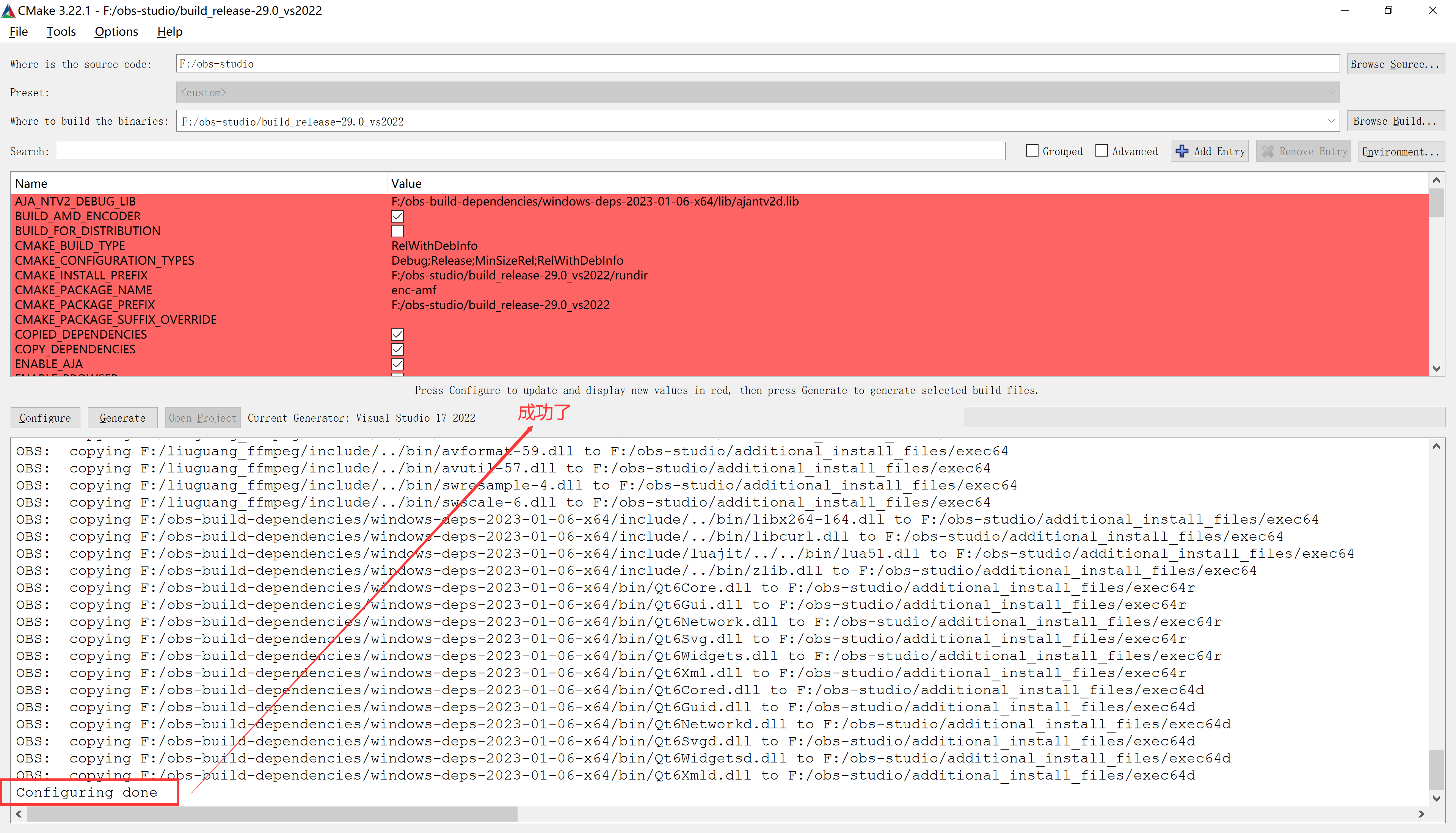This screenshot has height=833, width=1456.
Task: Enable the Advanced checkbox
Action: pyautogui.click(x=1101, y=151)
